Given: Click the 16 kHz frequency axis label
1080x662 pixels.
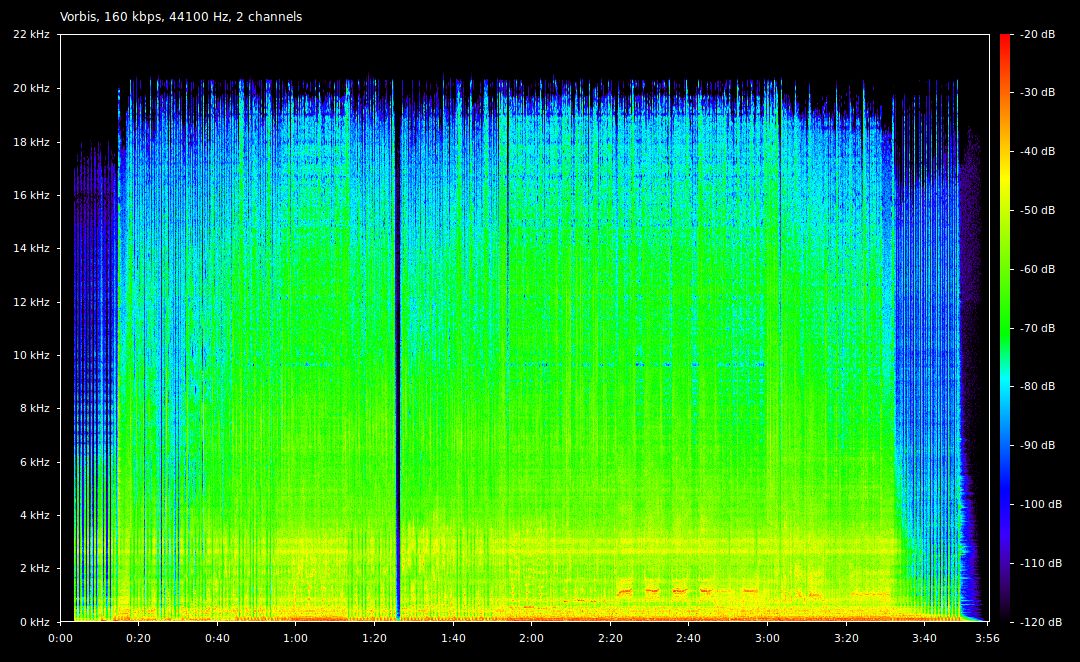Looking at the screenshot, I should [x=31, y=195].
